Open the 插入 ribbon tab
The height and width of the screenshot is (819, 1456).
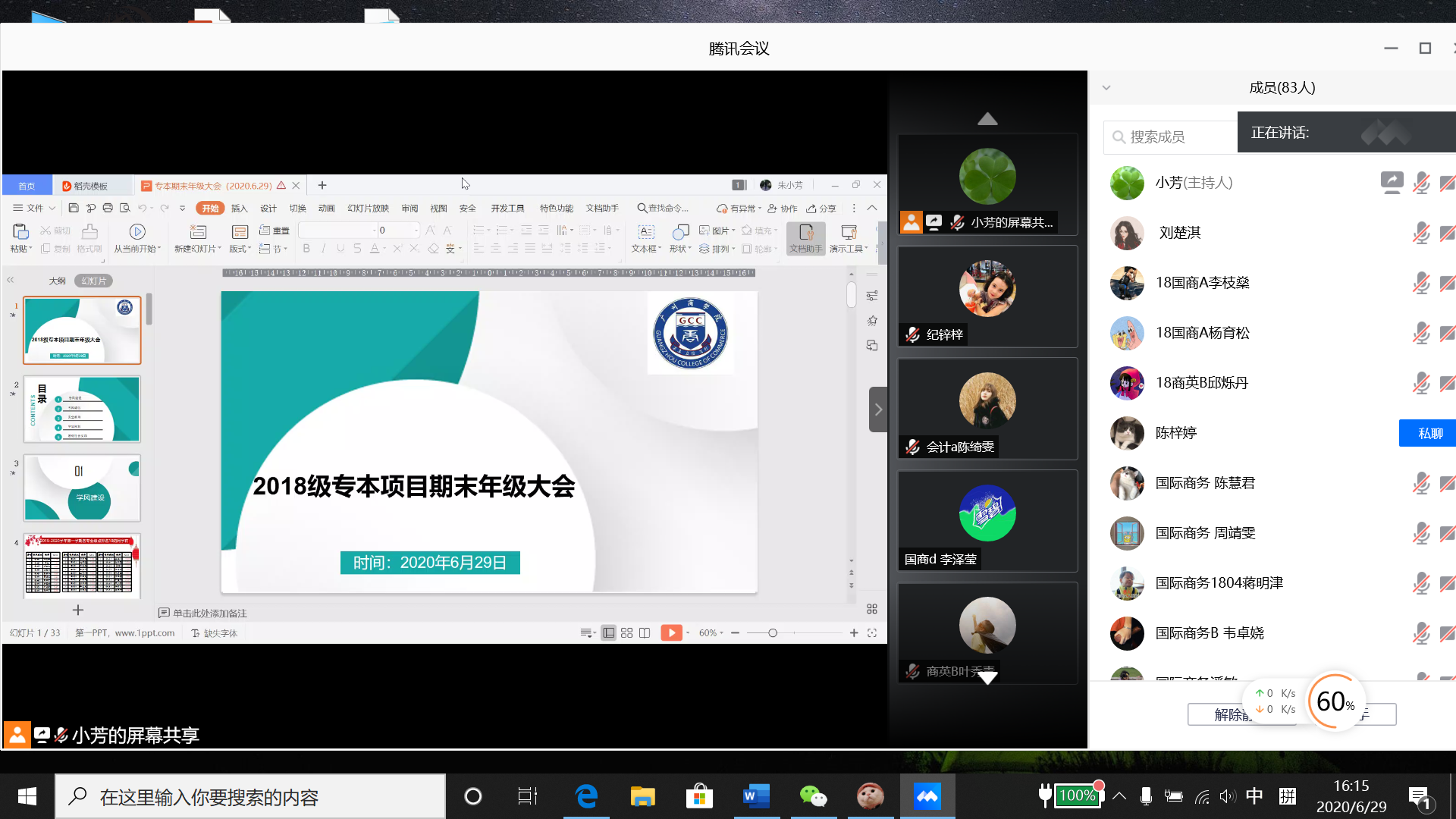coord(239,209)
